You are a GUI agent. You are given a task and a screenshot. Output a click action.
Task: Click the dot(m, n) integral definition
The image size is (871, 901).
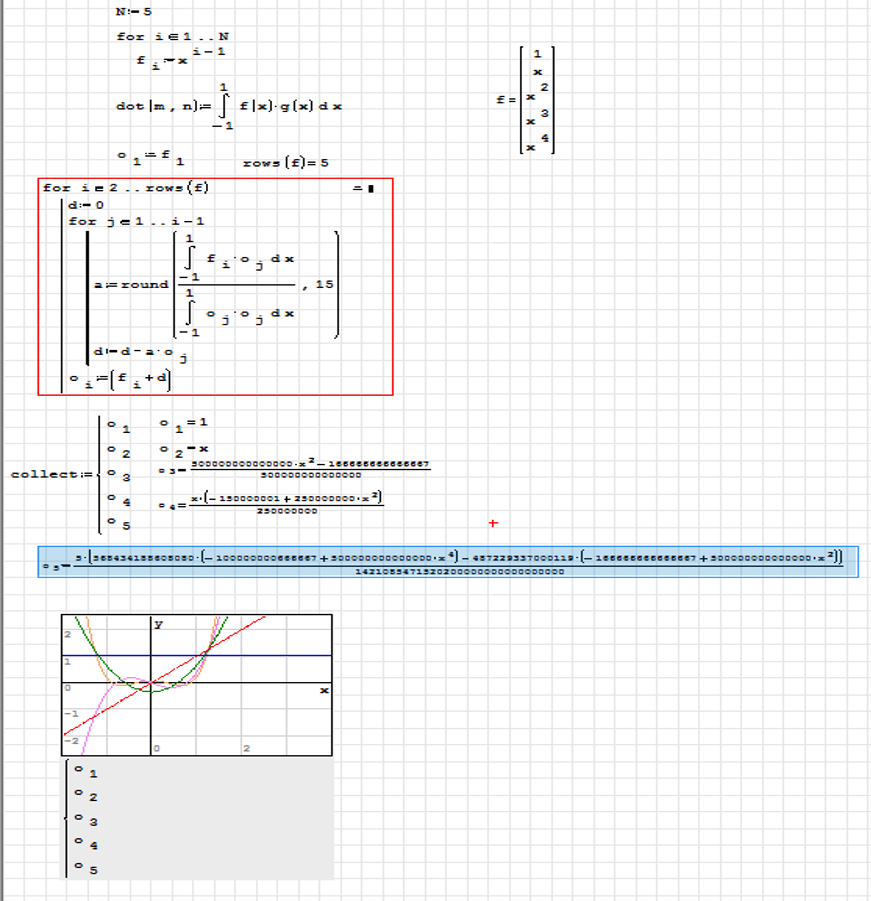pyautogui.click(x=229, y=106)
